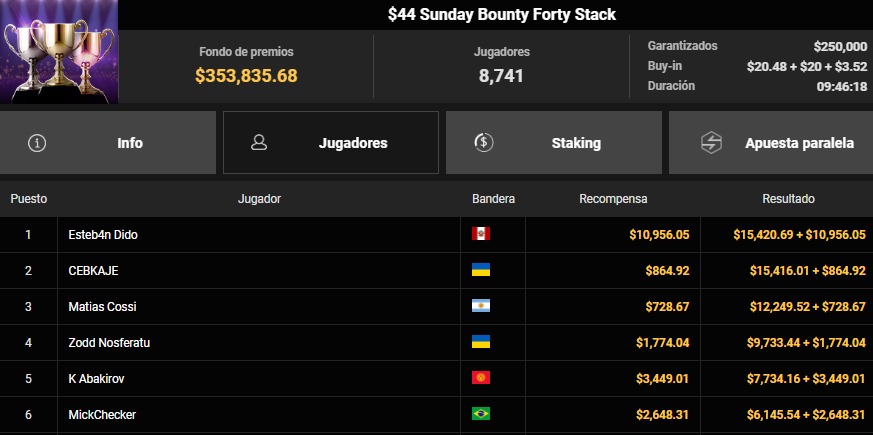Click the Ukraine flag for CEBKAJE
Viewport: 873px width, 435px height.
click(481, 270)
